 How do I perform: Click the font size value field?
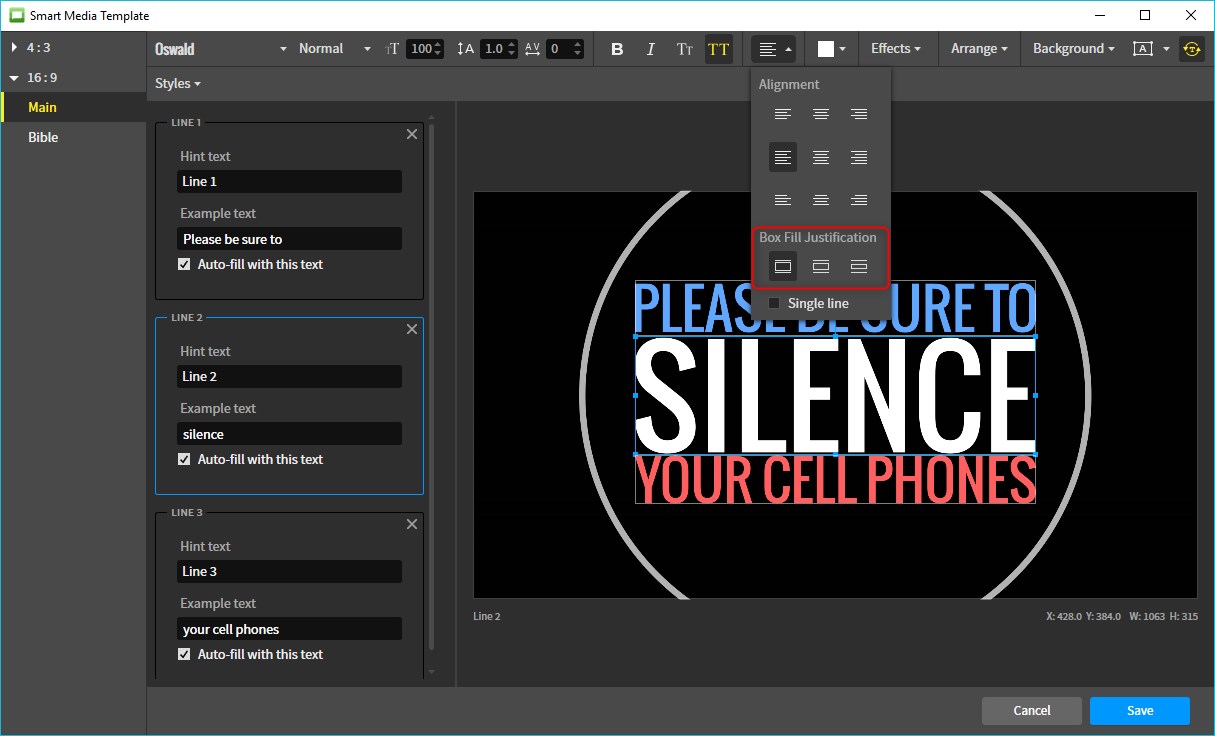click(421, 49)
